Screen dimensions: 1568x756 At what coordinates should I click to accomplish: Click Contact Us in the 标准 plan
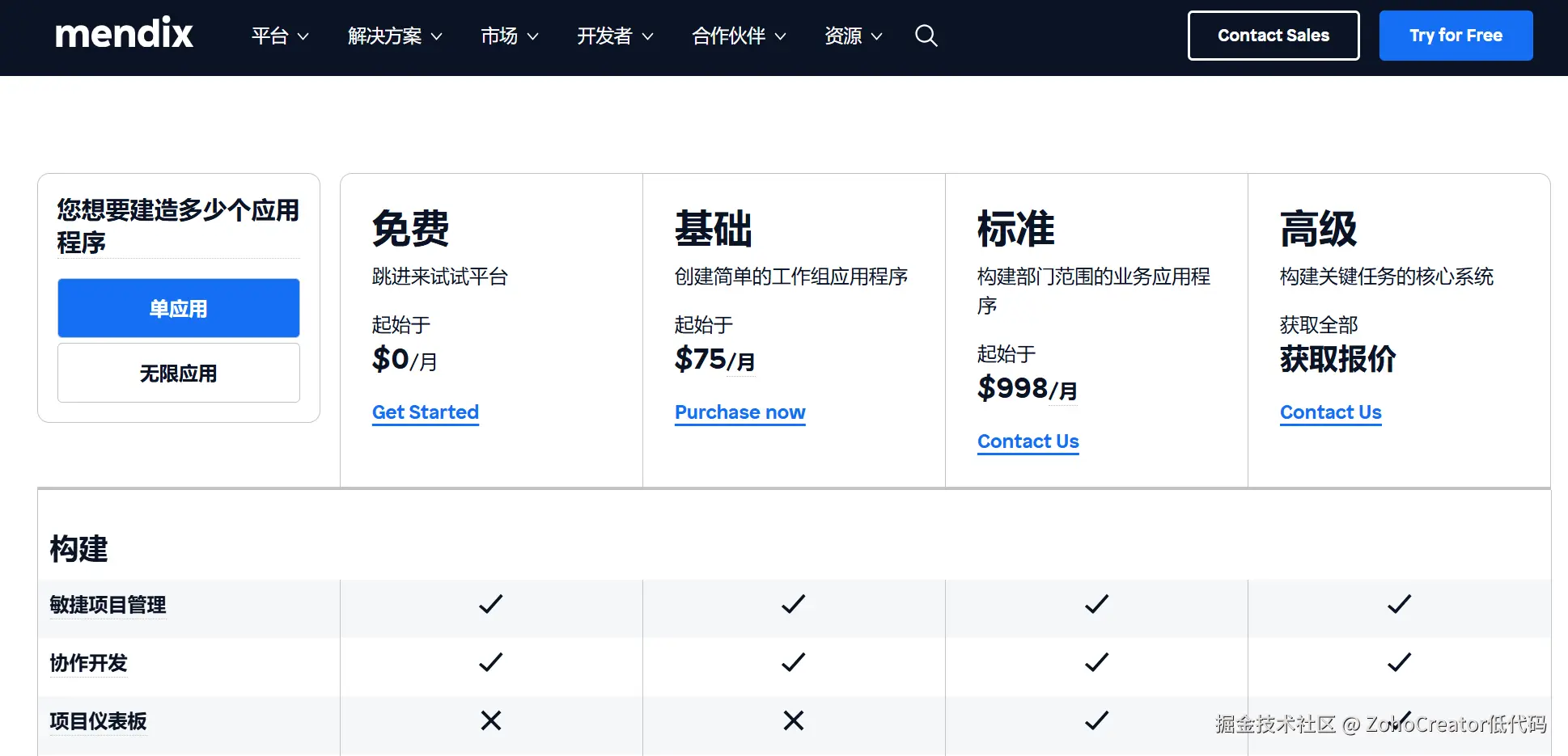[1028, 441]
